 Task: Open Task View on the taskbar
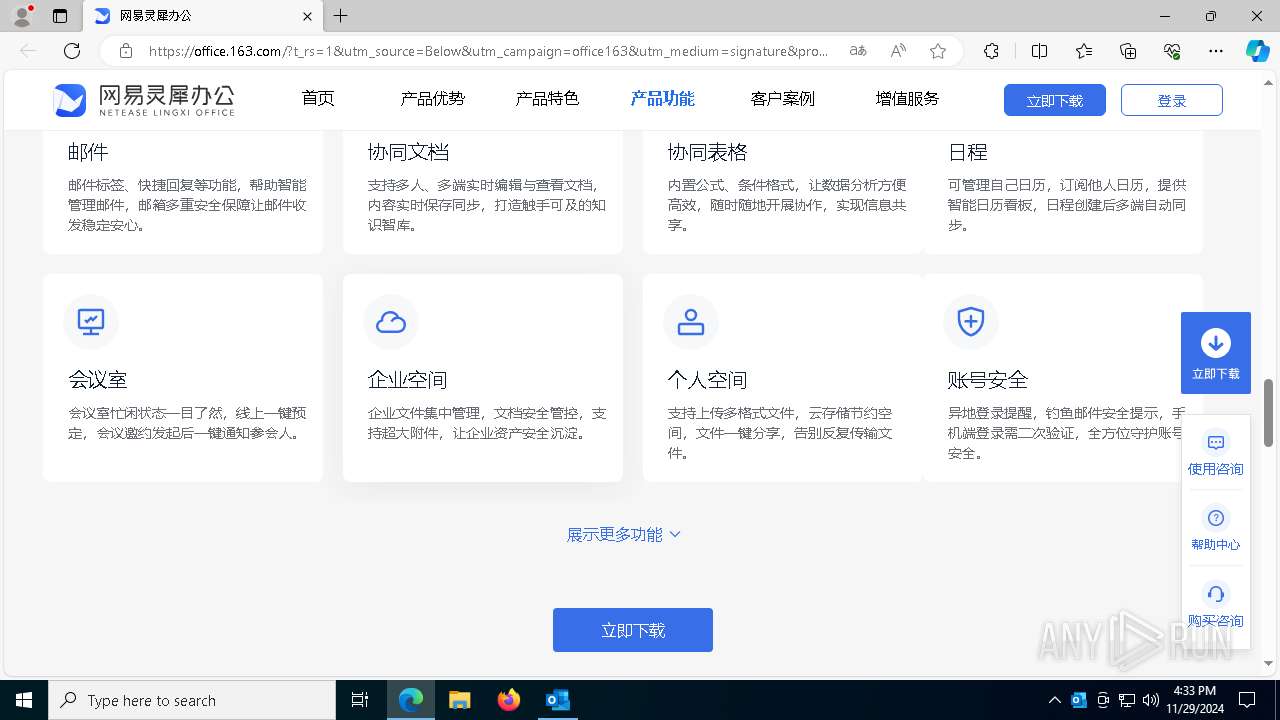[360, 700]
